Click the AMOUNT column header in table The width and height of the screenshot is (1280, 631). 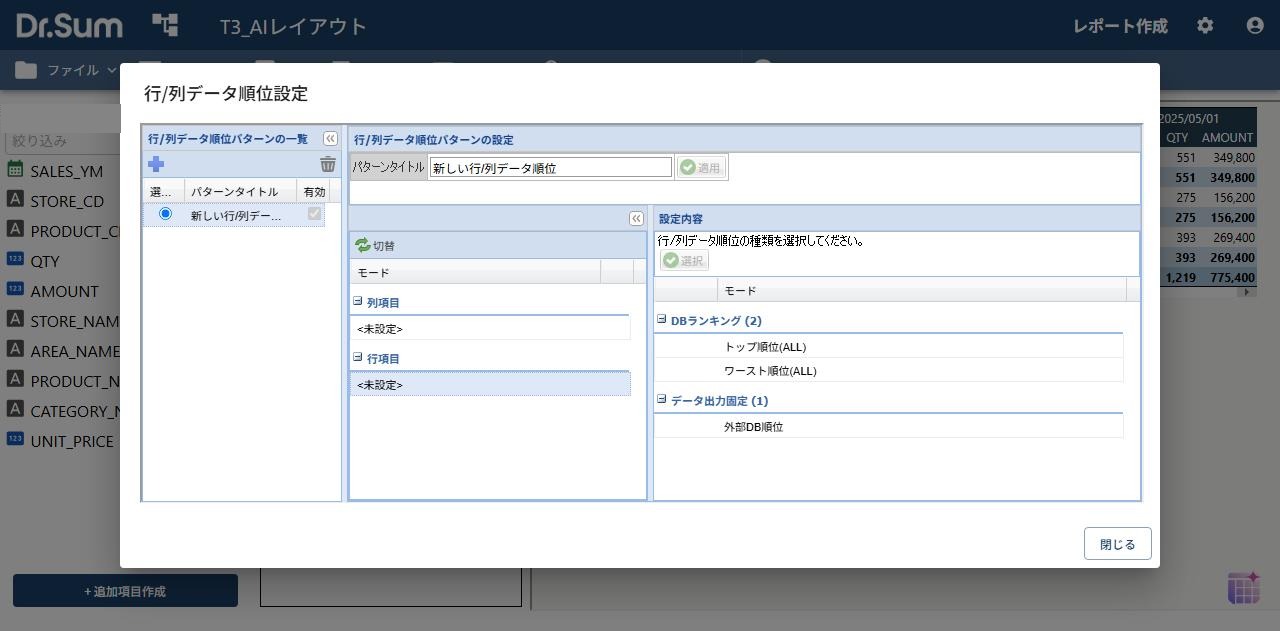point(1227,137)
